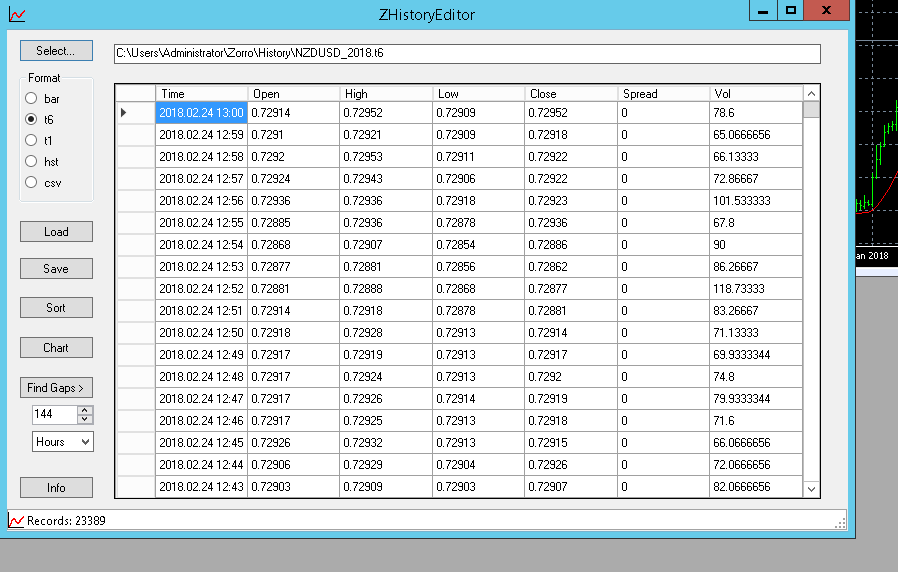Image resolution: width=898 pixels, height=572 pixels.
Task: Click the row header of the 12:57 row
Action: click(x=136, y=179)
